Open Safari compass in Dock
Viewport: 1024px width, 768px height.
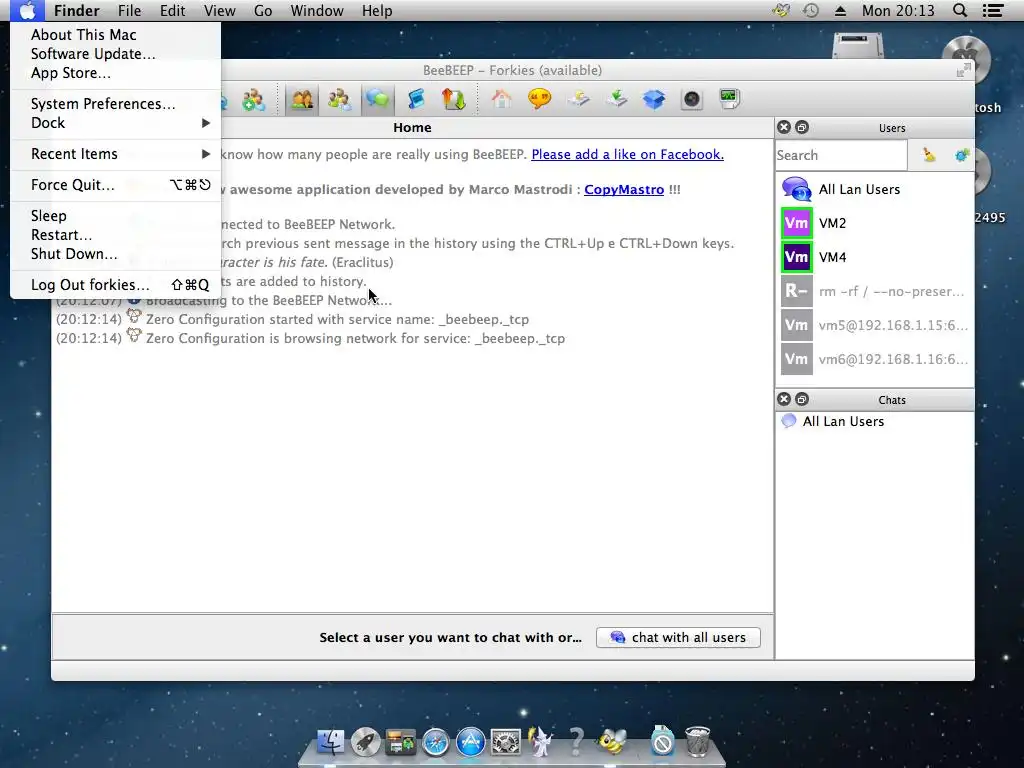[436, 742]
